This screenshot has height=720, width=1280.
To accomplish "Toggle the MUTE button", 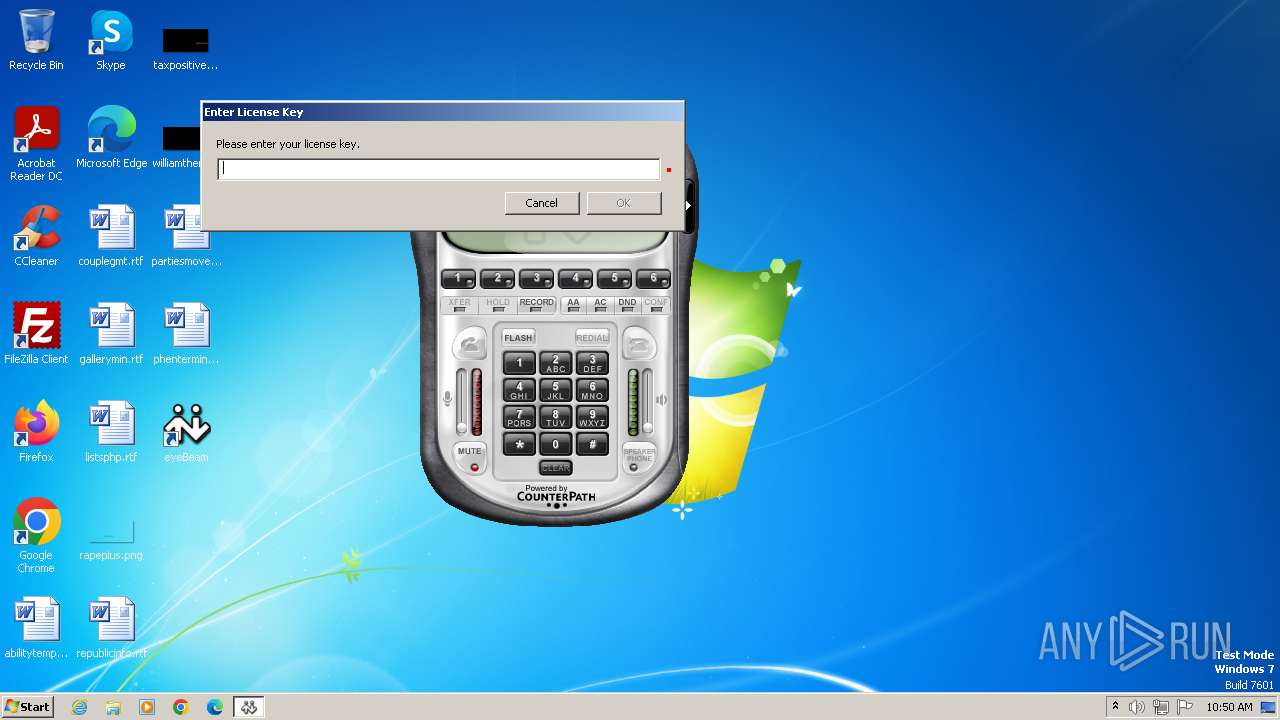I will 470,457.
